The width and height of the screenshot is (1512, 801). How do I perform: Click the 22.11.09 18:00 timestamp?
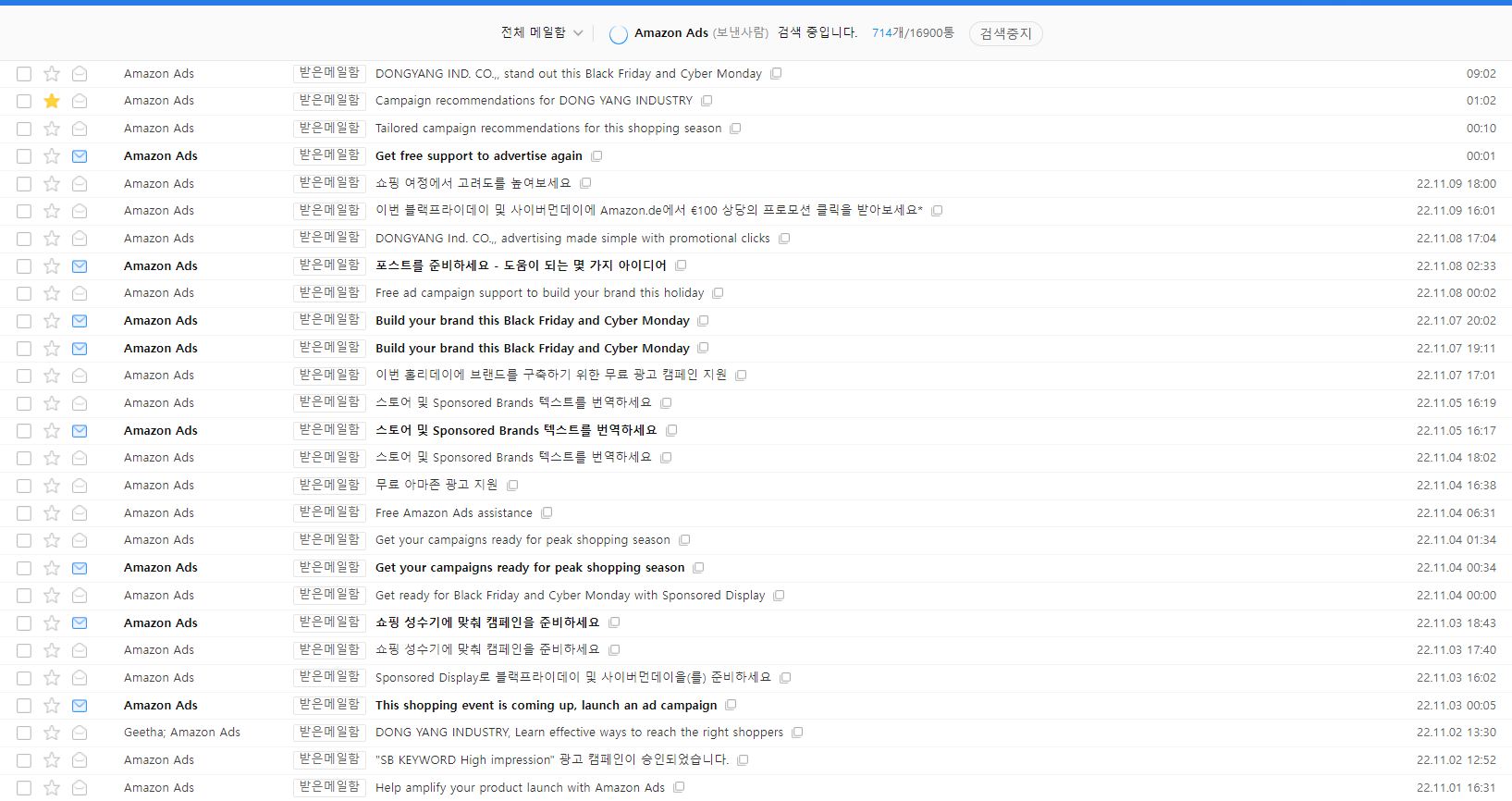(1457, 184)
